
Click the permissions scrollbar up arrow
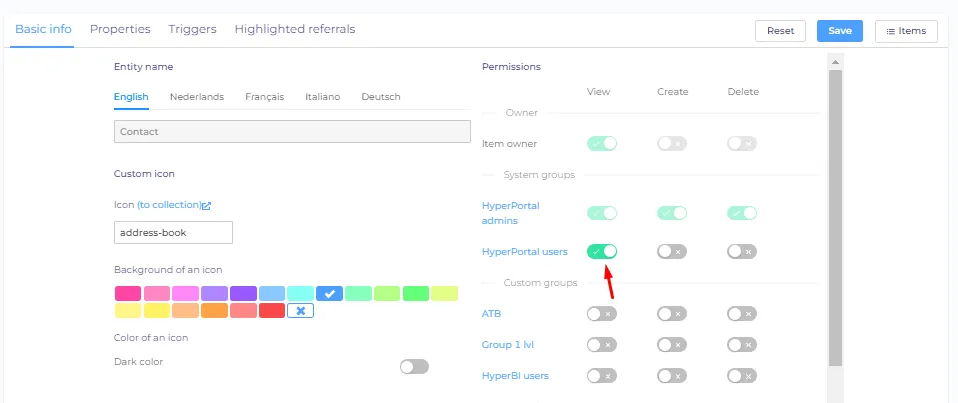pyautogui.click(x=835, y=62)
